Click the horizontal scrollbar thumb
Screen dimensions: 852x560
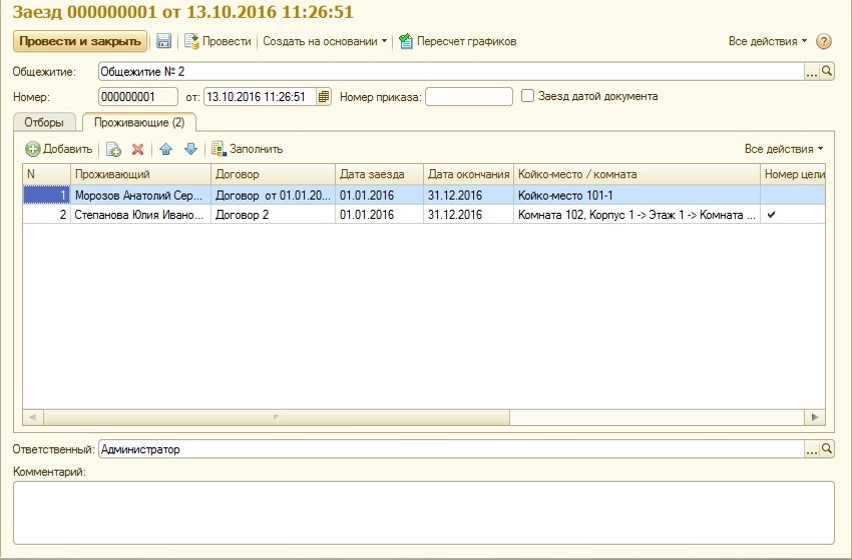pyautogui.click(x=277, y=417)
